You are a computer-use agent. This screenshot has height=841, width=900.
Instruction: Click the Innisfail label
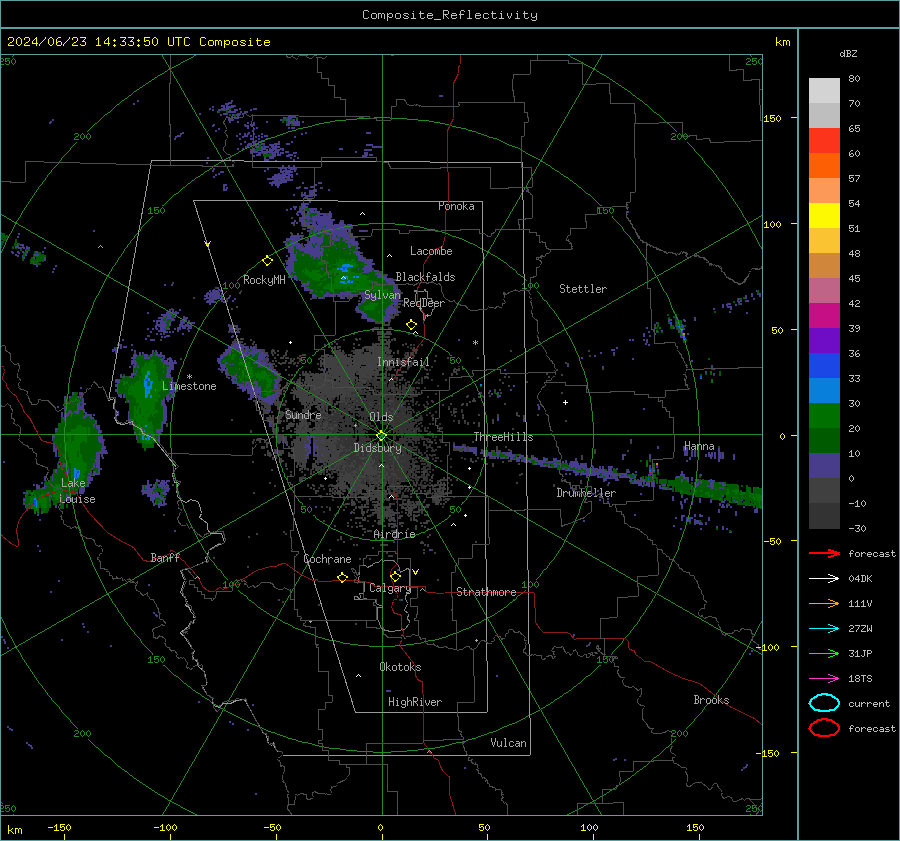tap(403, 362)
